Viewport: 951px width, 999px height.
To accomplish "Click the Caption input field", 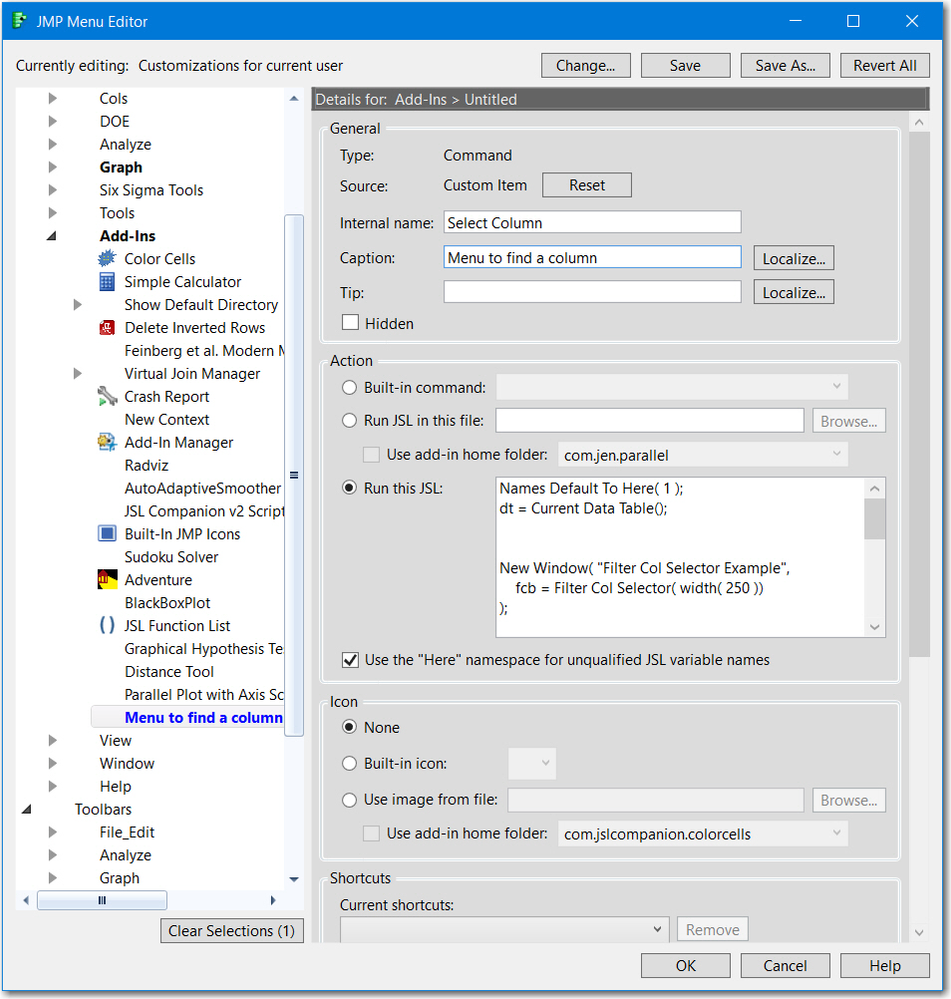I will (x=592, y=257).
